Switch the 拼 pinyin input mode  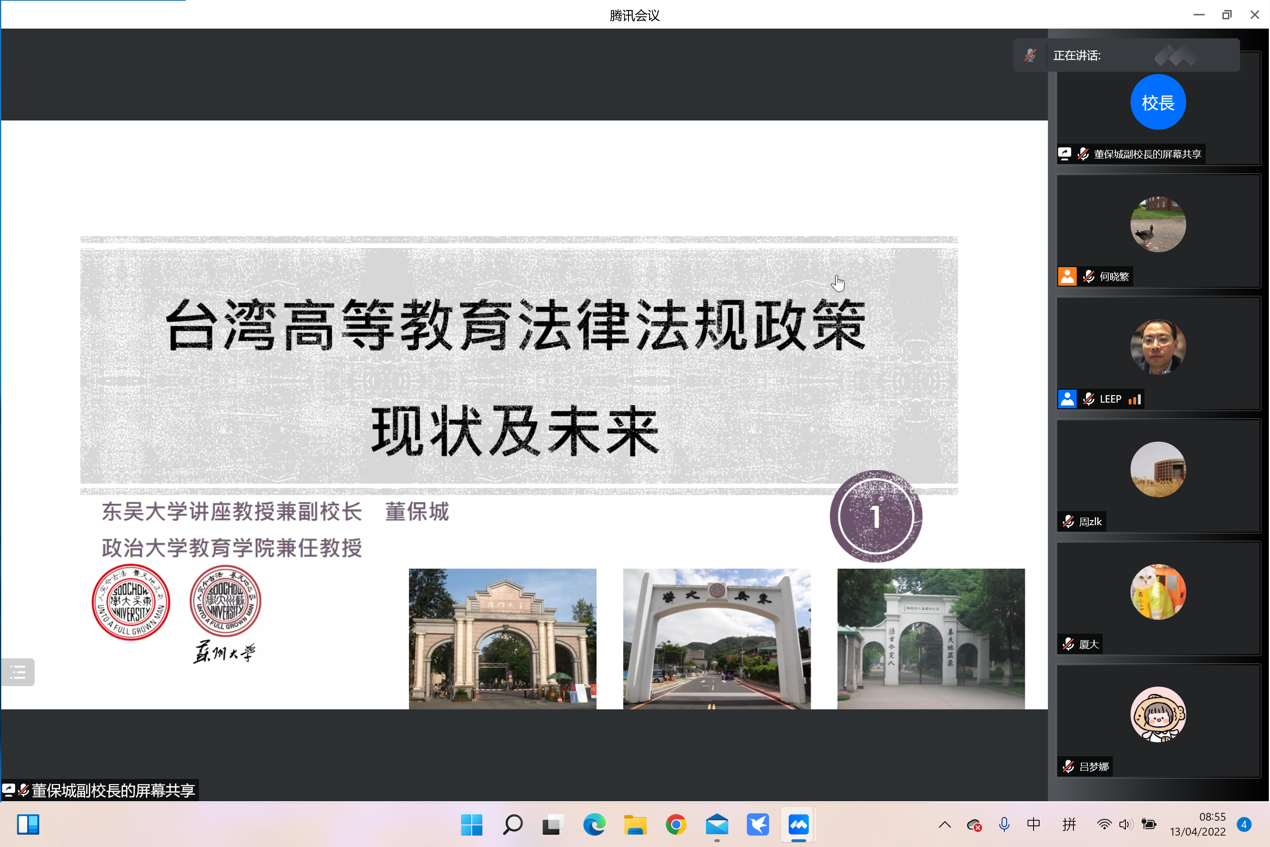coord(1069,825)
